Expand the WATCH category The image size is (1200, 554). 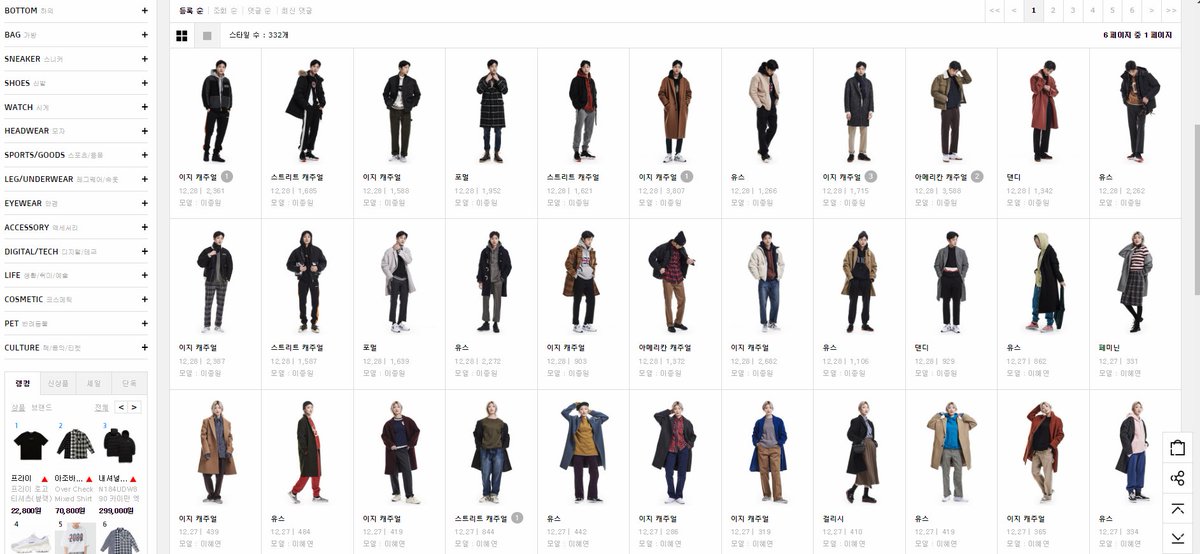144,107
